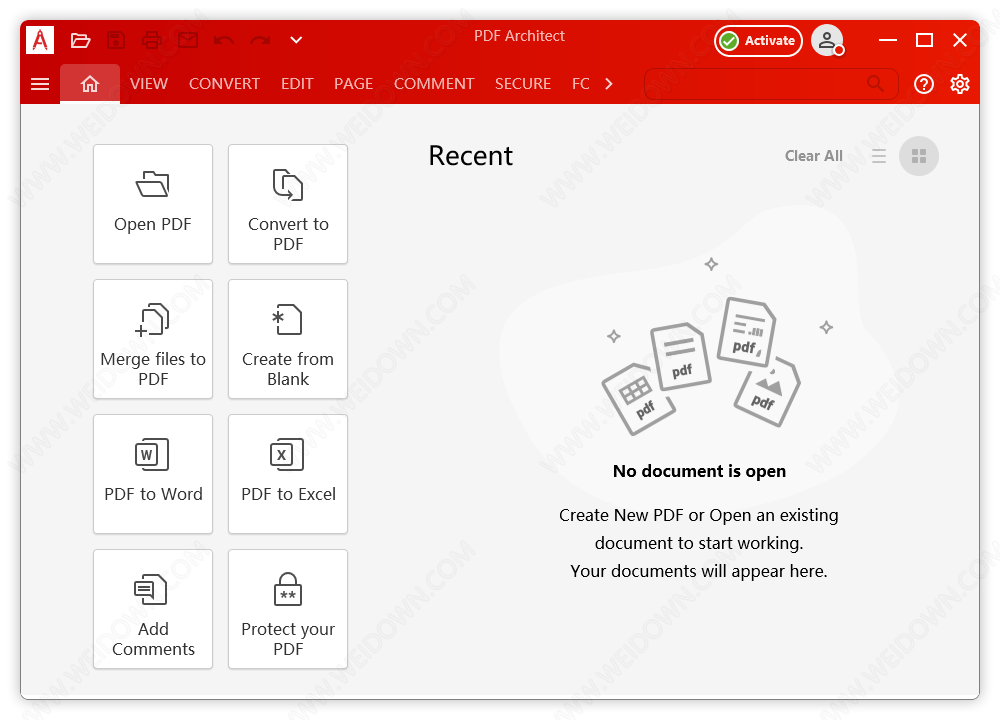Open settings with the gear icon

click(x=960, y=84)
